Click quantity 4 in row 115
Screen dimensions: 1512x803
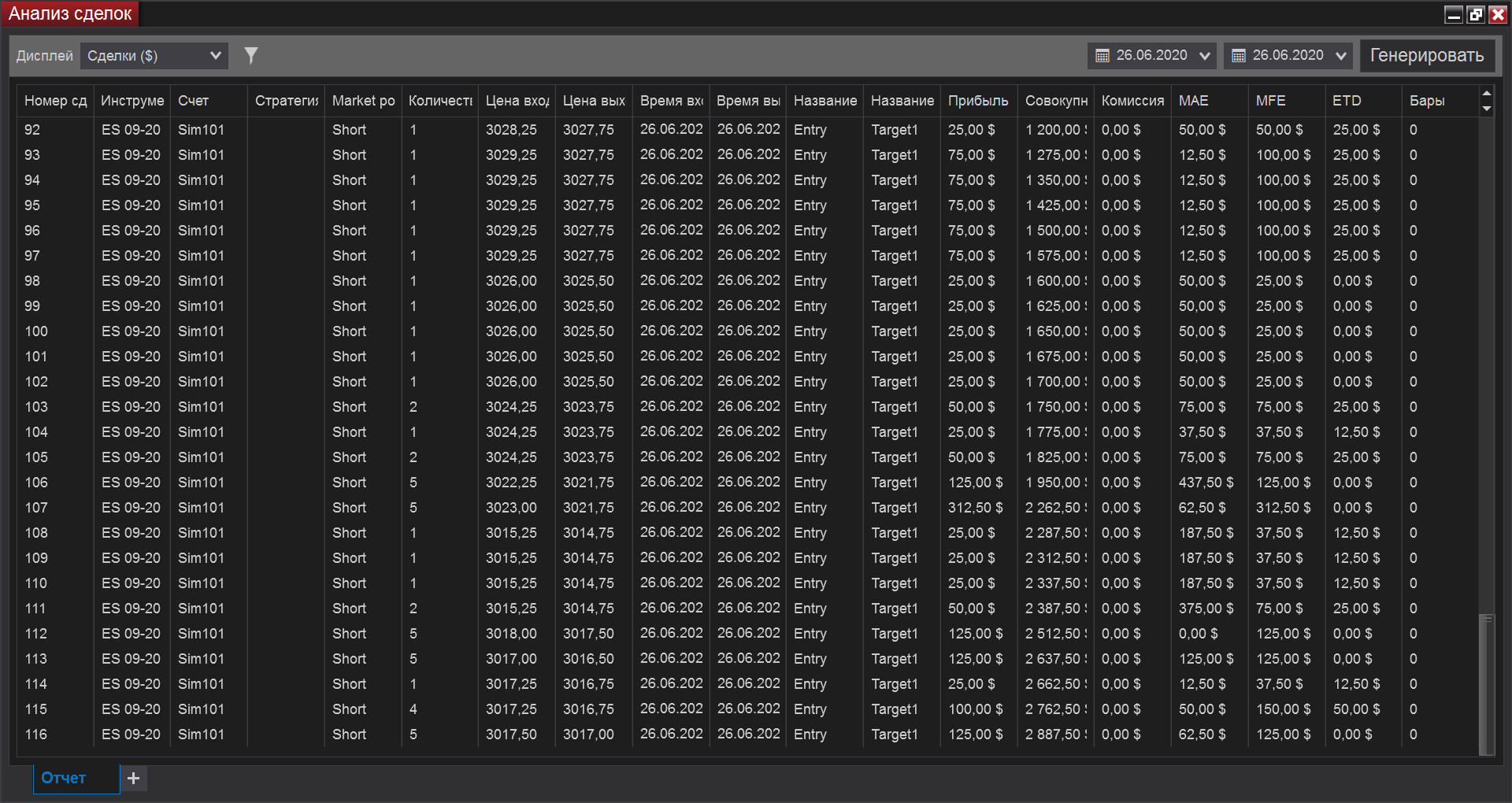click(x=413, y=709)
